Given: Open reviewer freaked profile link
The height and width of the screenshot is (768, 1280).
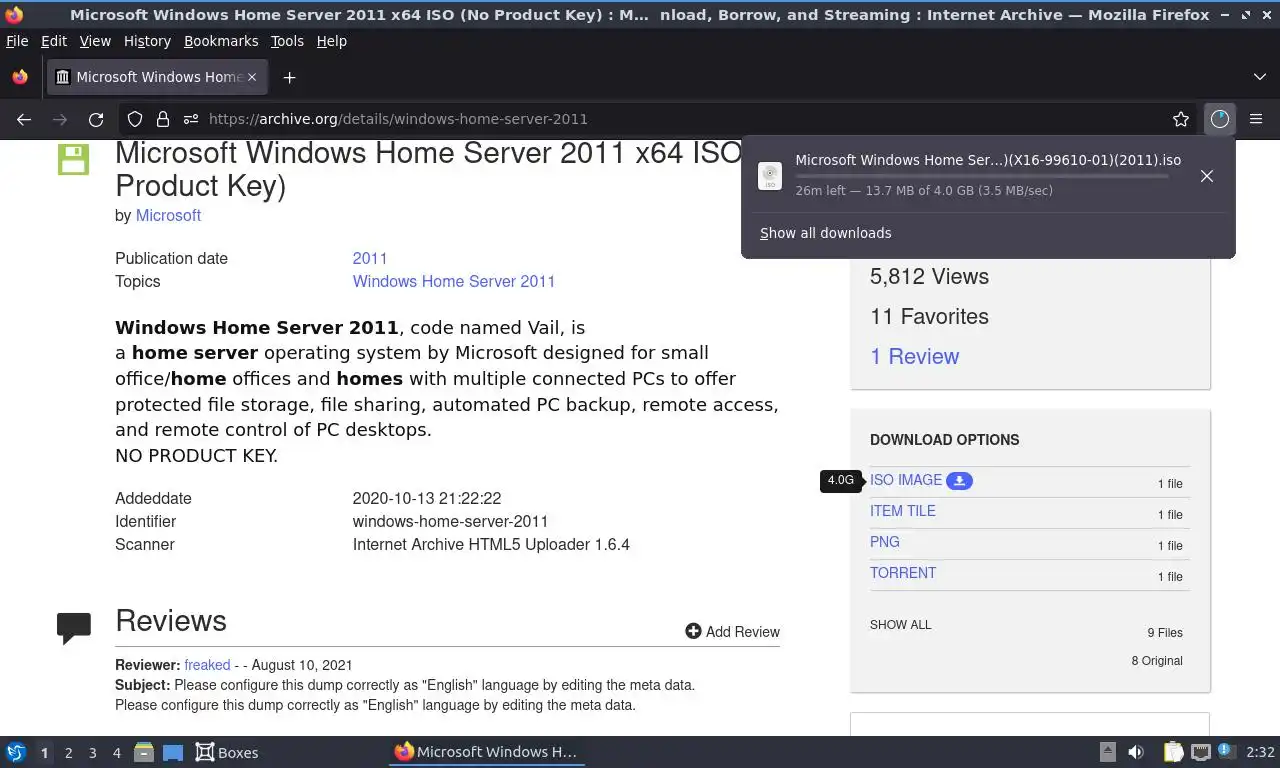Looking at the screenshot, I should (207, 665).
